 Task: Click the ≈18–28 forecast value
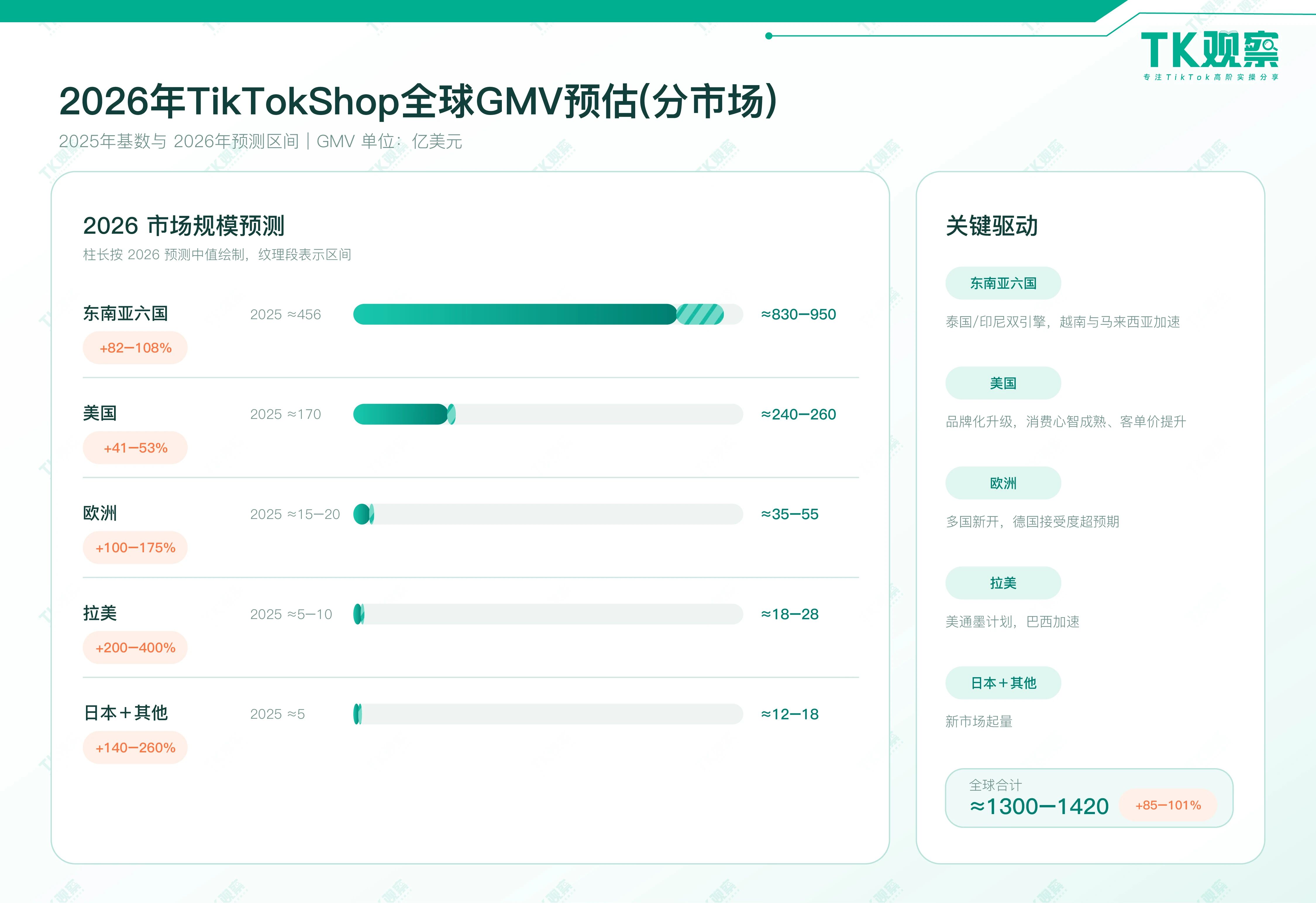[790, 614]
